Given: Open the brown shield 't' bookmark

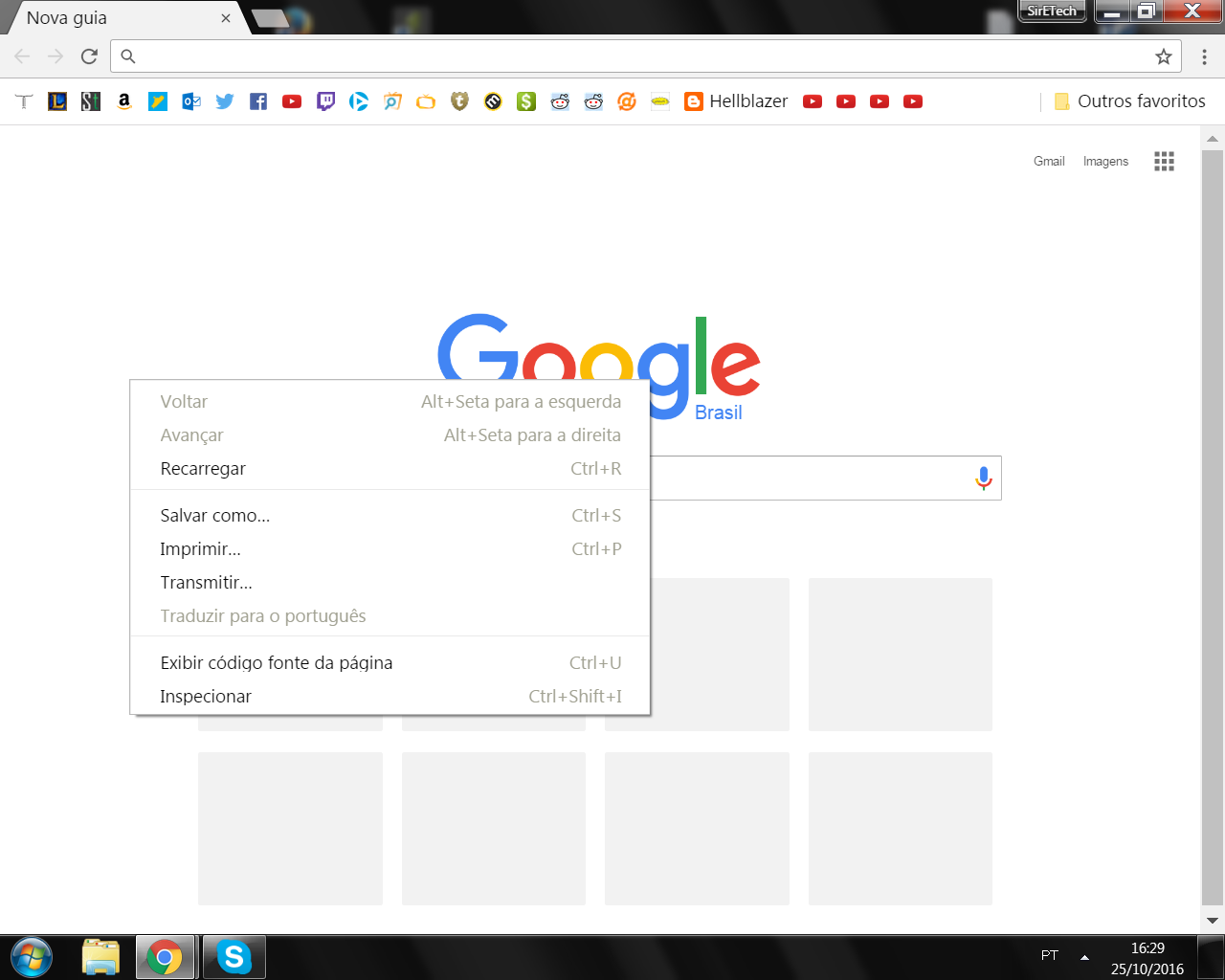Looking at the screenshot, I should (x=459, y=101).
